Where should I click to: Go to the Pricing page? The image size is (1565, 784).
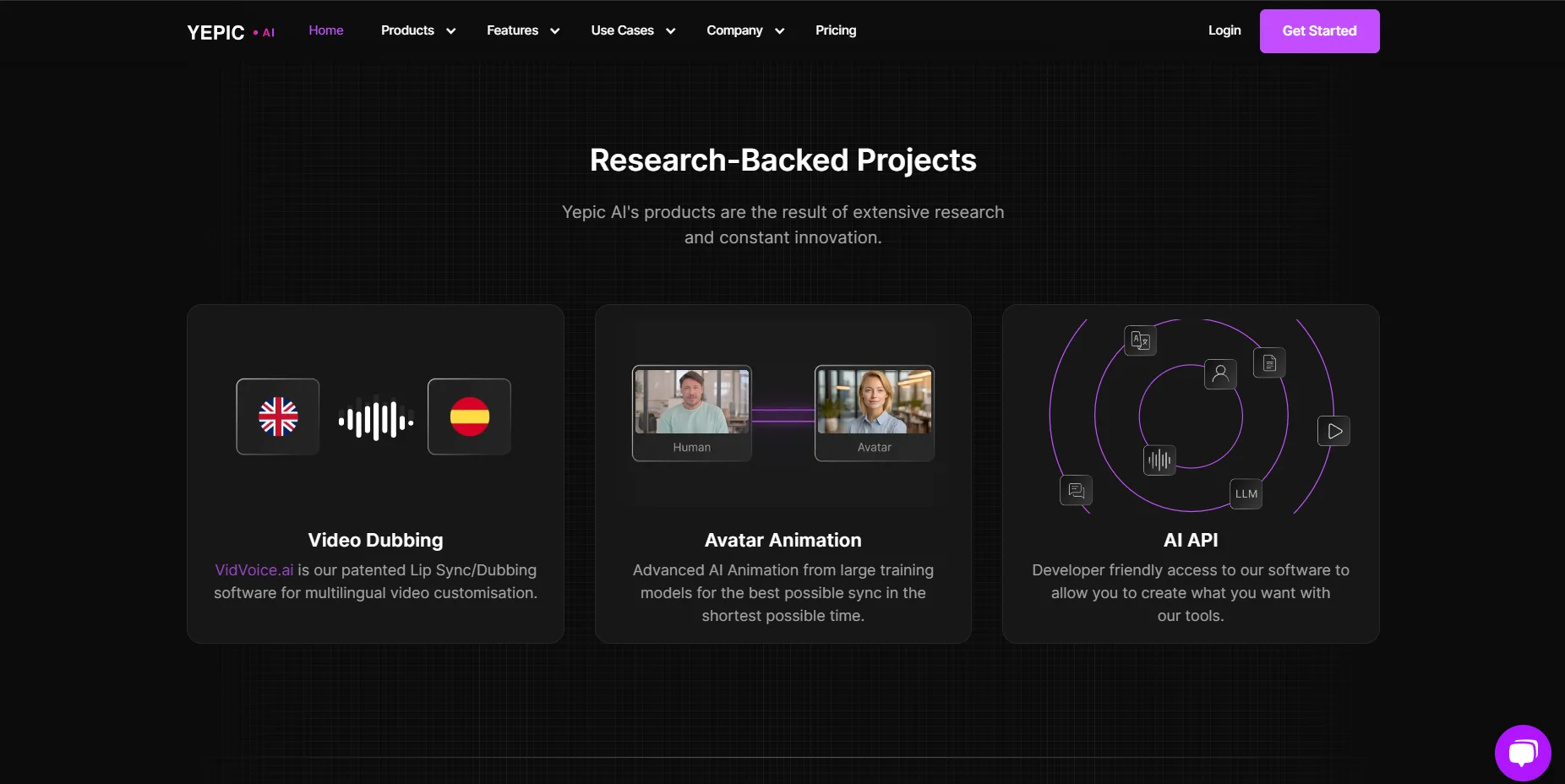835,30
